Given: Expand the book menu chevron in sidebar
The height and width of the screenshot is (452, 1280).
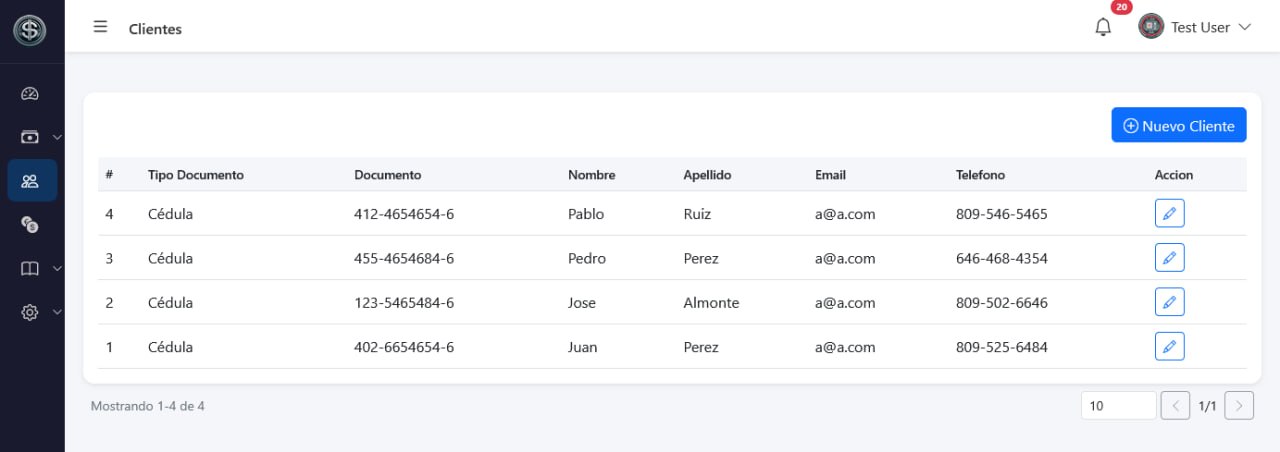Looking at the screenshot, I should click(x=57, y=269).
